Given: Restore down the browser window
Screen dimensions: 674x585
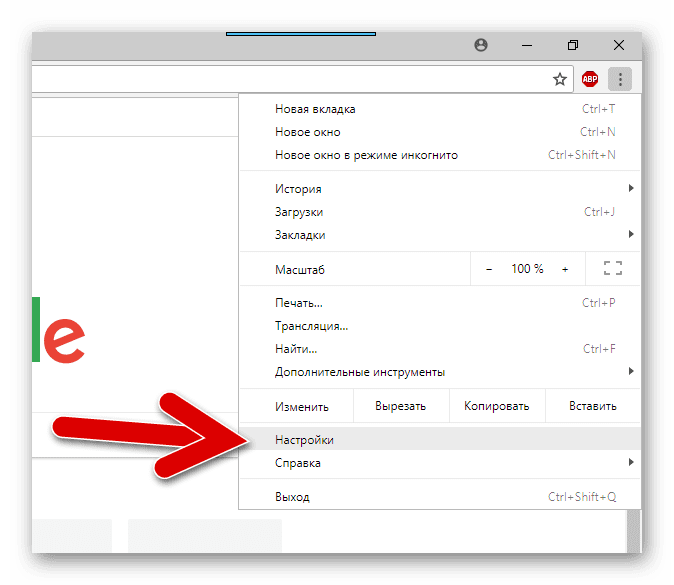Looking at the screenshot, I should (x=573, y=45).
